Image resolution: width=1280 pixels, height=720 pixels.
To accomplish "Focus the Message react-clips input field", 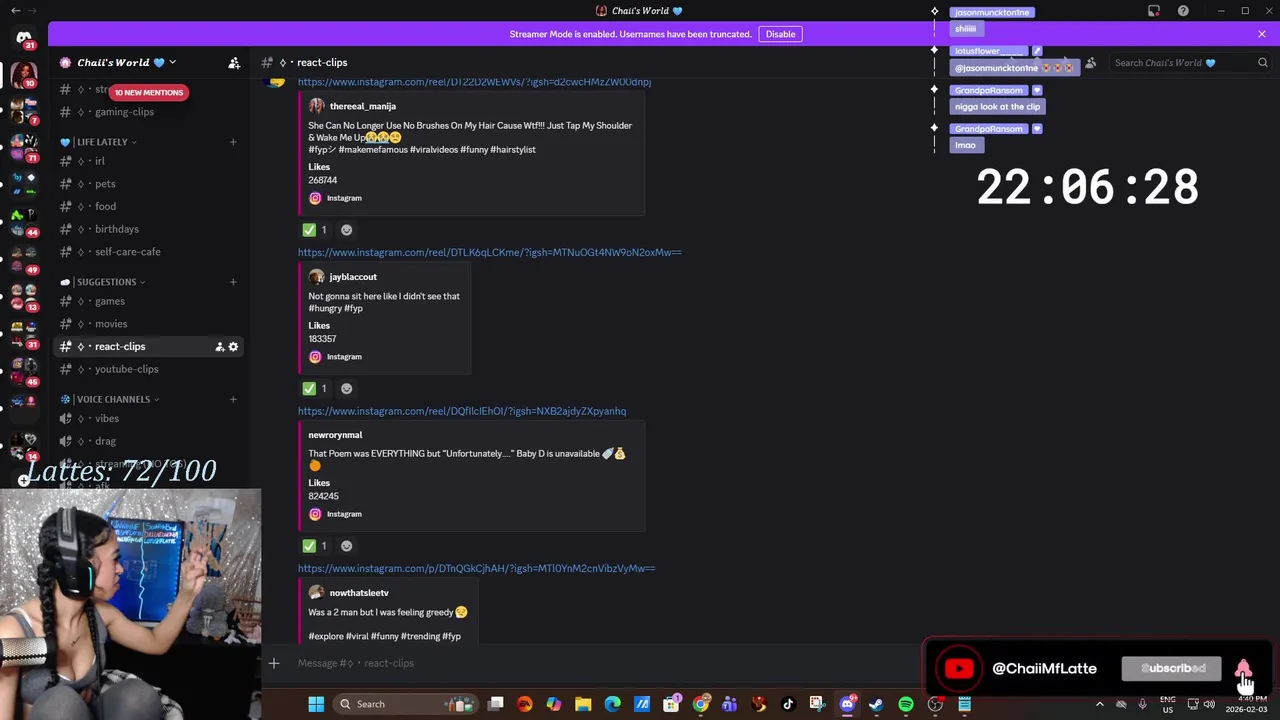I will click(600, 663).
